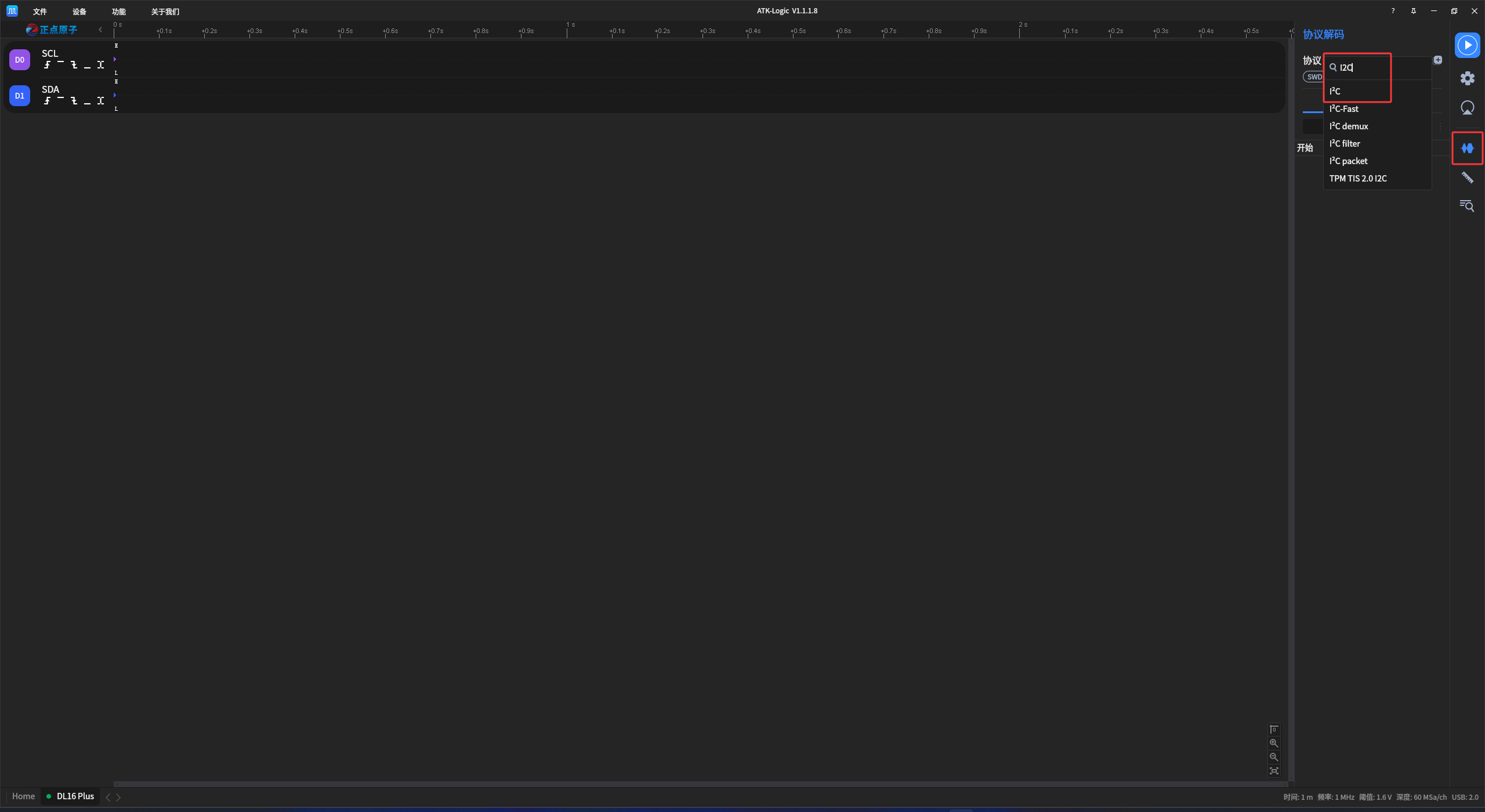1485x812 pixels.
Task: Go to the previous tab with left arrow
Action: click(x=108, y=797)
